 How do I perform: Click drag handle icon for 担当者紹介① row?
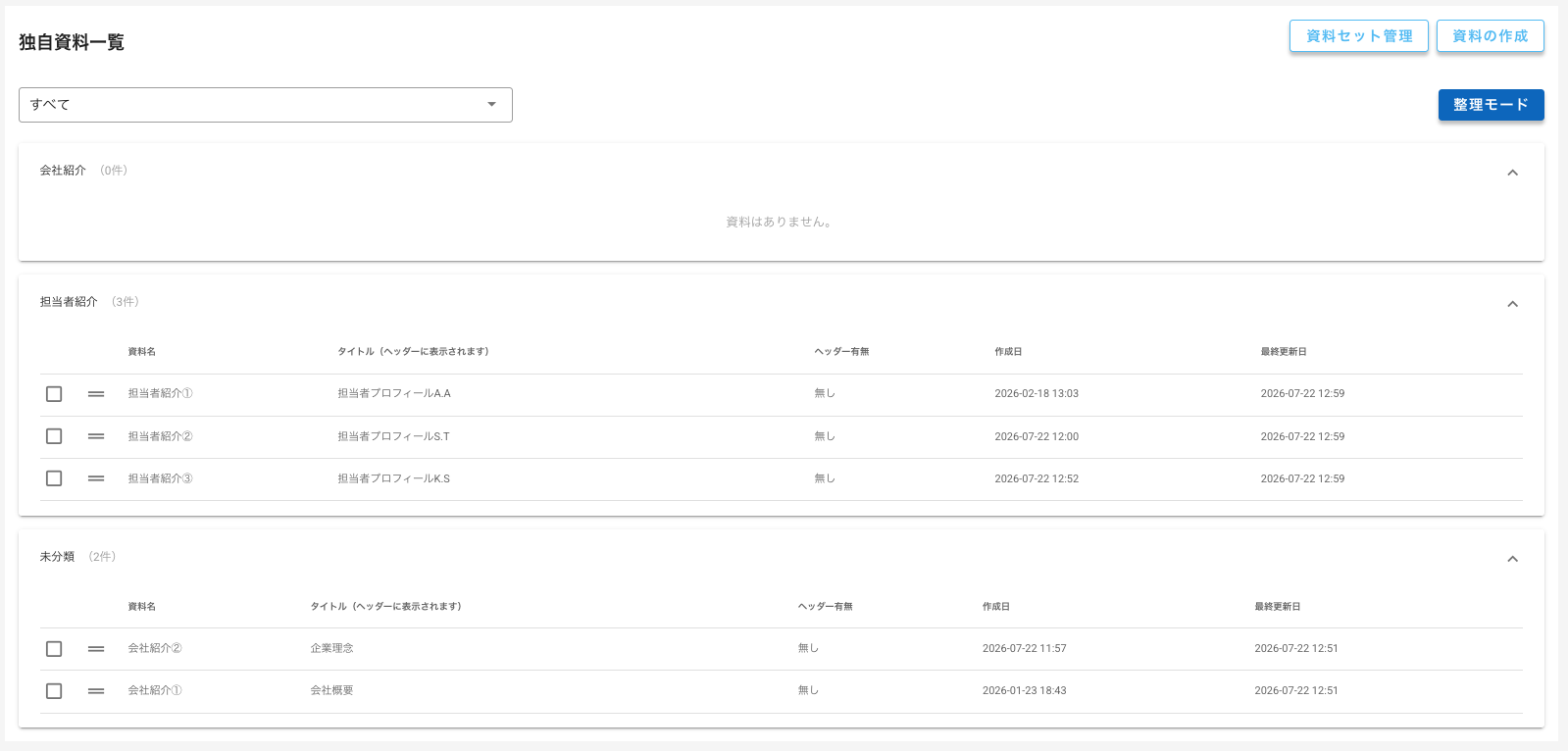[96, 394]
